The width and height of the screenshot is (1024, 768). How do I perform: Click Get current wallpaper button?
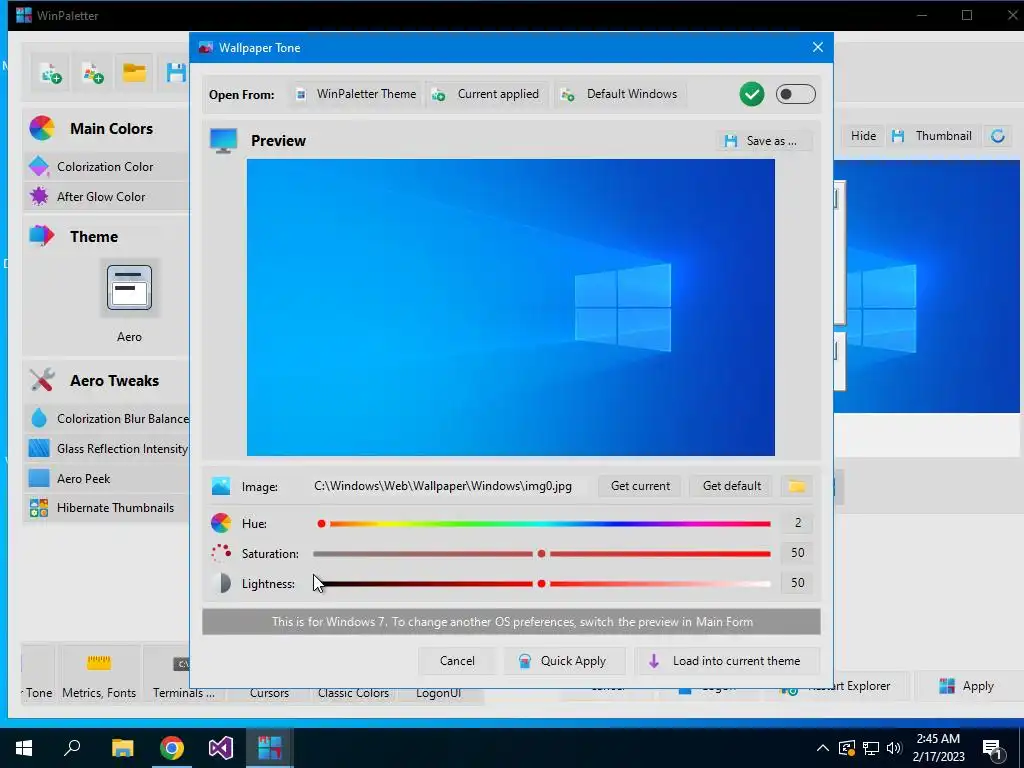click(640, 486)
